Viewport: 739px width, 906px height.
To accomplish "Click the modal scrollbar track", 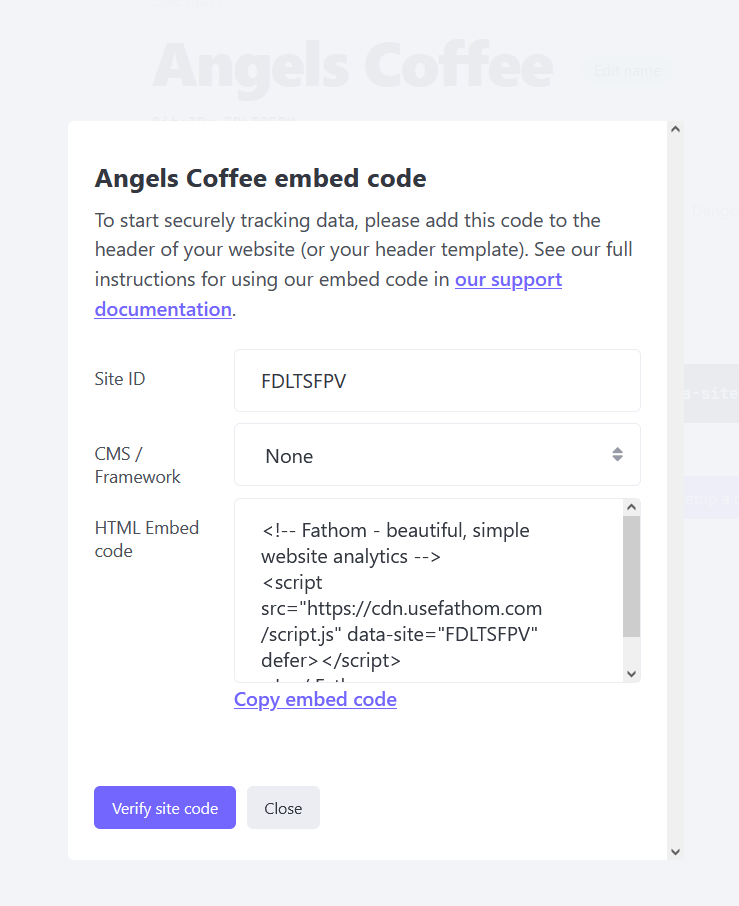I will point(675,500).
